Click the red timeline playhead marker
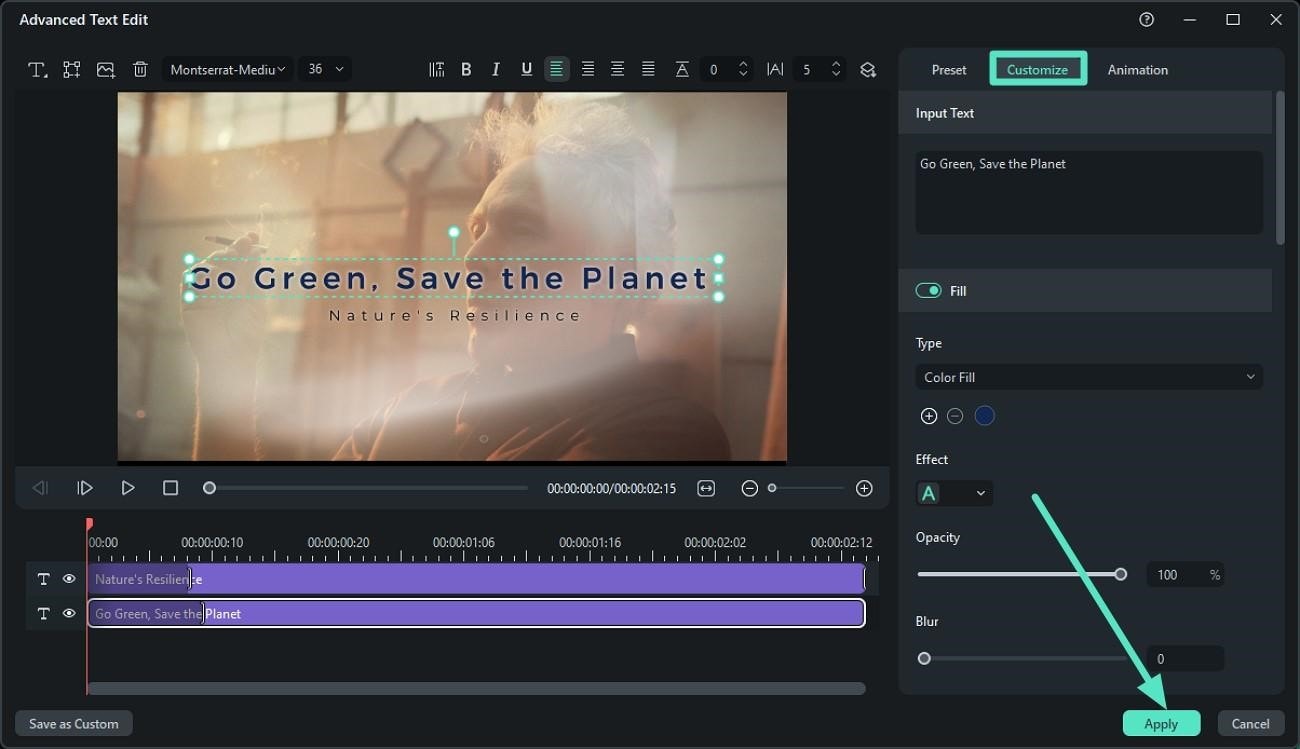The width and height of the screenshot is (1300, 749). 89,524
